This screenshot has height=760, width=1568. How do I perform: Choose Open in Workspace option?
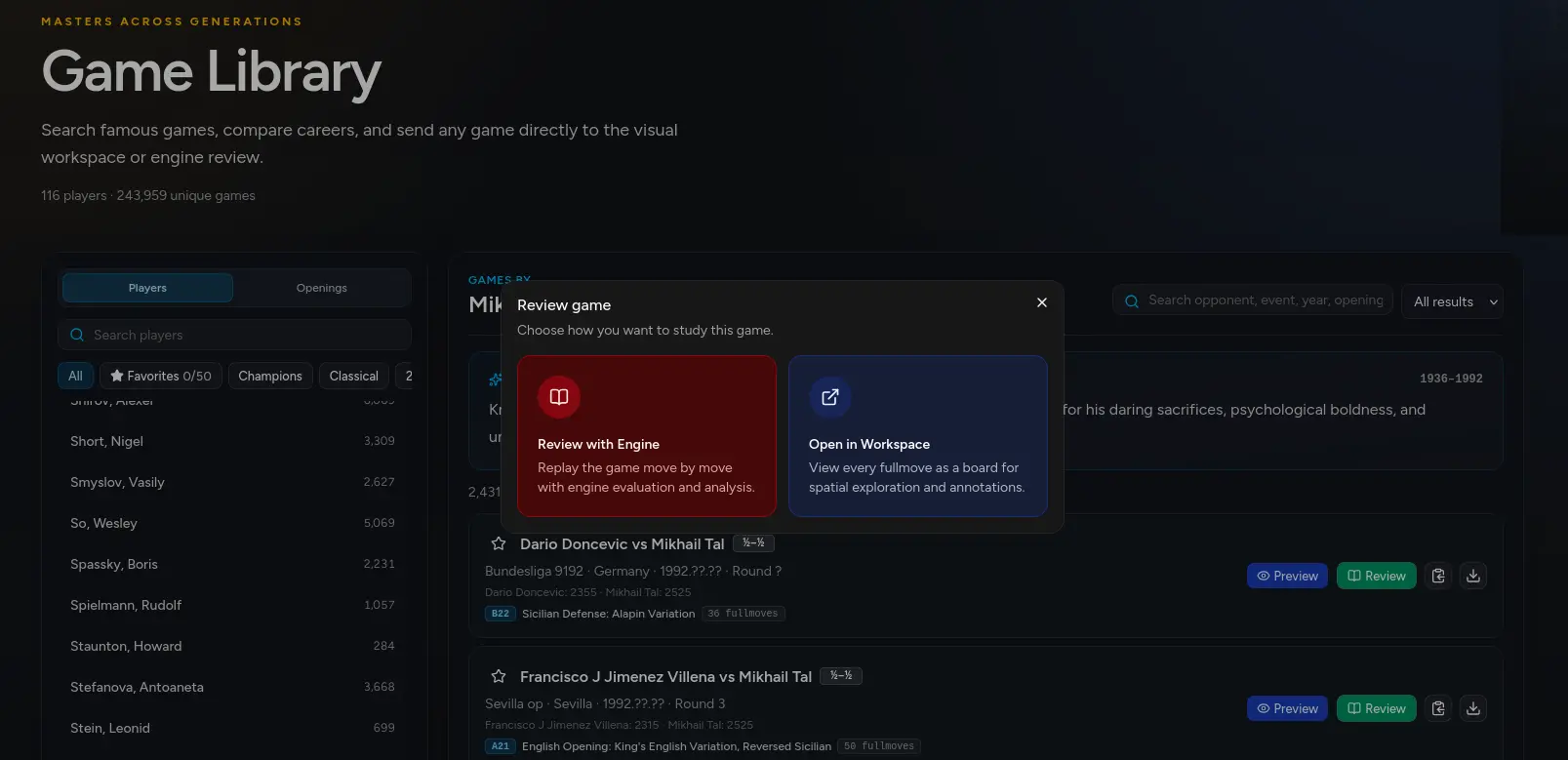pyautogui.click(x=918, y=436)
